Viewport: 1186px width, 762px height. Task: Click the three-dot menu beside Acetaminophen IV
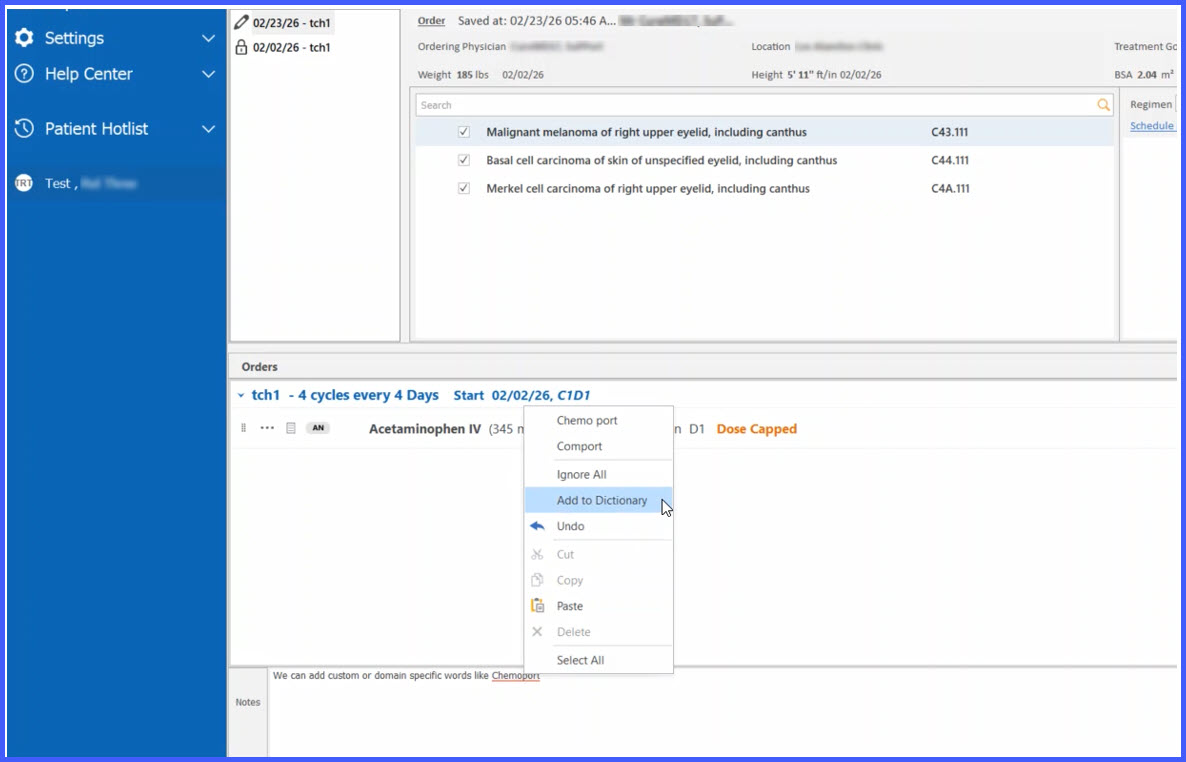267,428
